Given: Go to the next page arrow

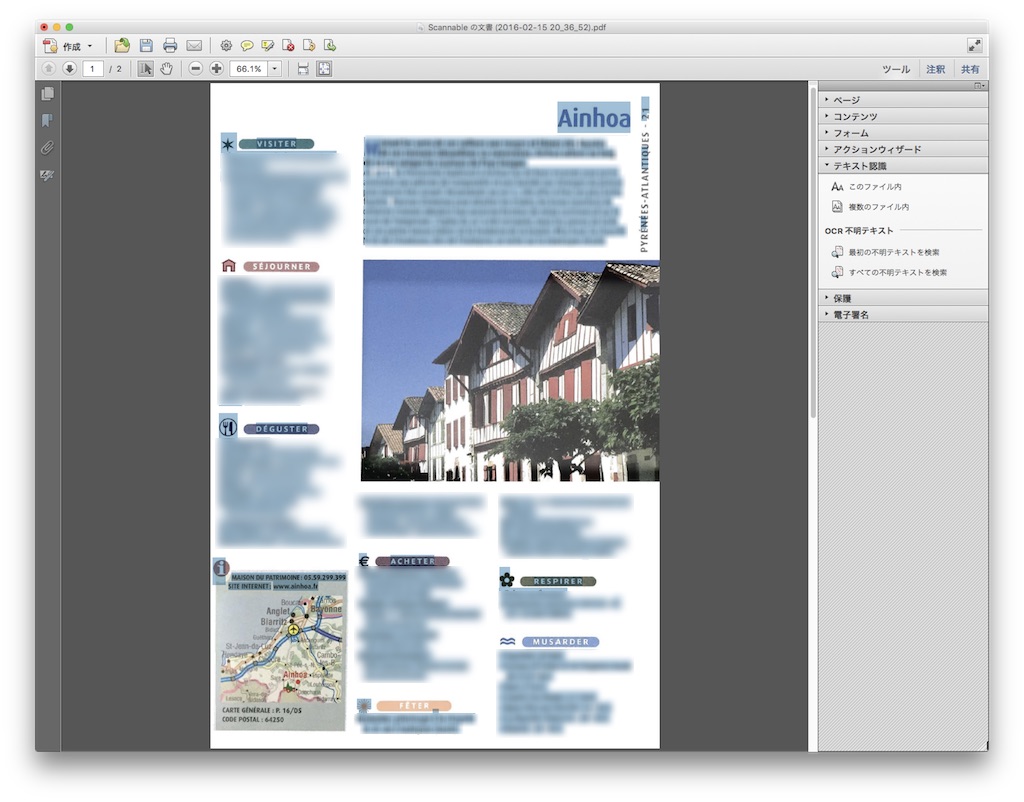Looking at the screenshot, I should 69,69.
